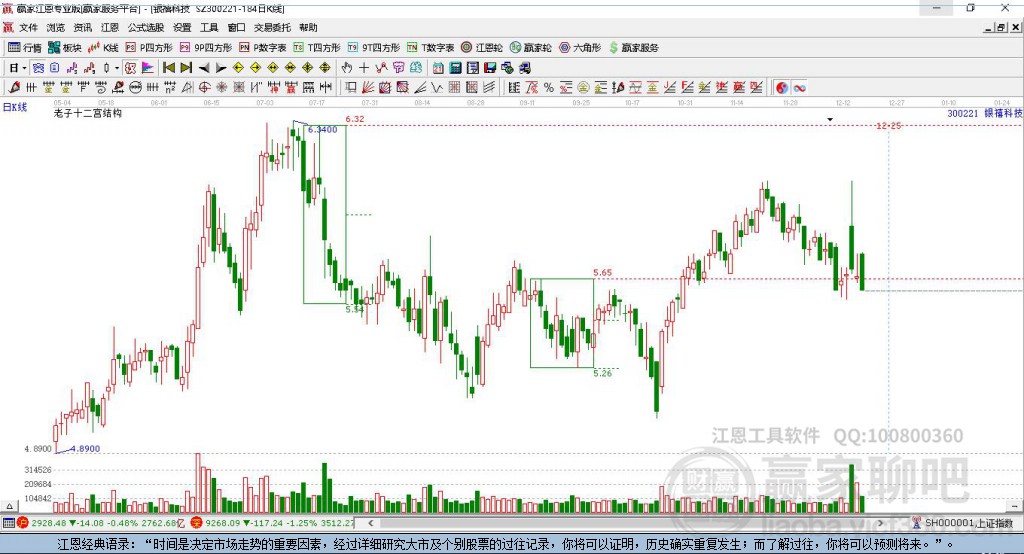Screen dimensions: 1024x554
Task: Click the 老子十二宫结构 chart title
Action: coord(88,113)
